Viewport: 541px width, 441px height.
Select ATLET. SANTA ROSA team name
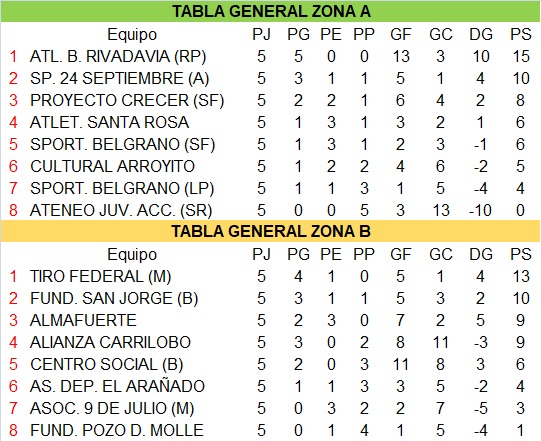pyautogui.click(x=109, y=122)
